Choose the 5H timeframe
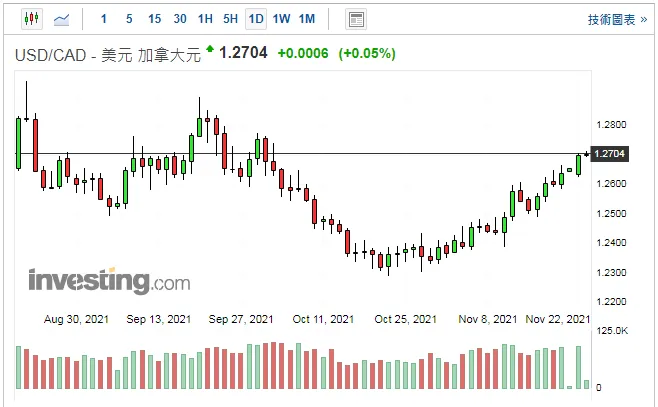This screenshot has height=407, width=658. click(x=230, y=19)
